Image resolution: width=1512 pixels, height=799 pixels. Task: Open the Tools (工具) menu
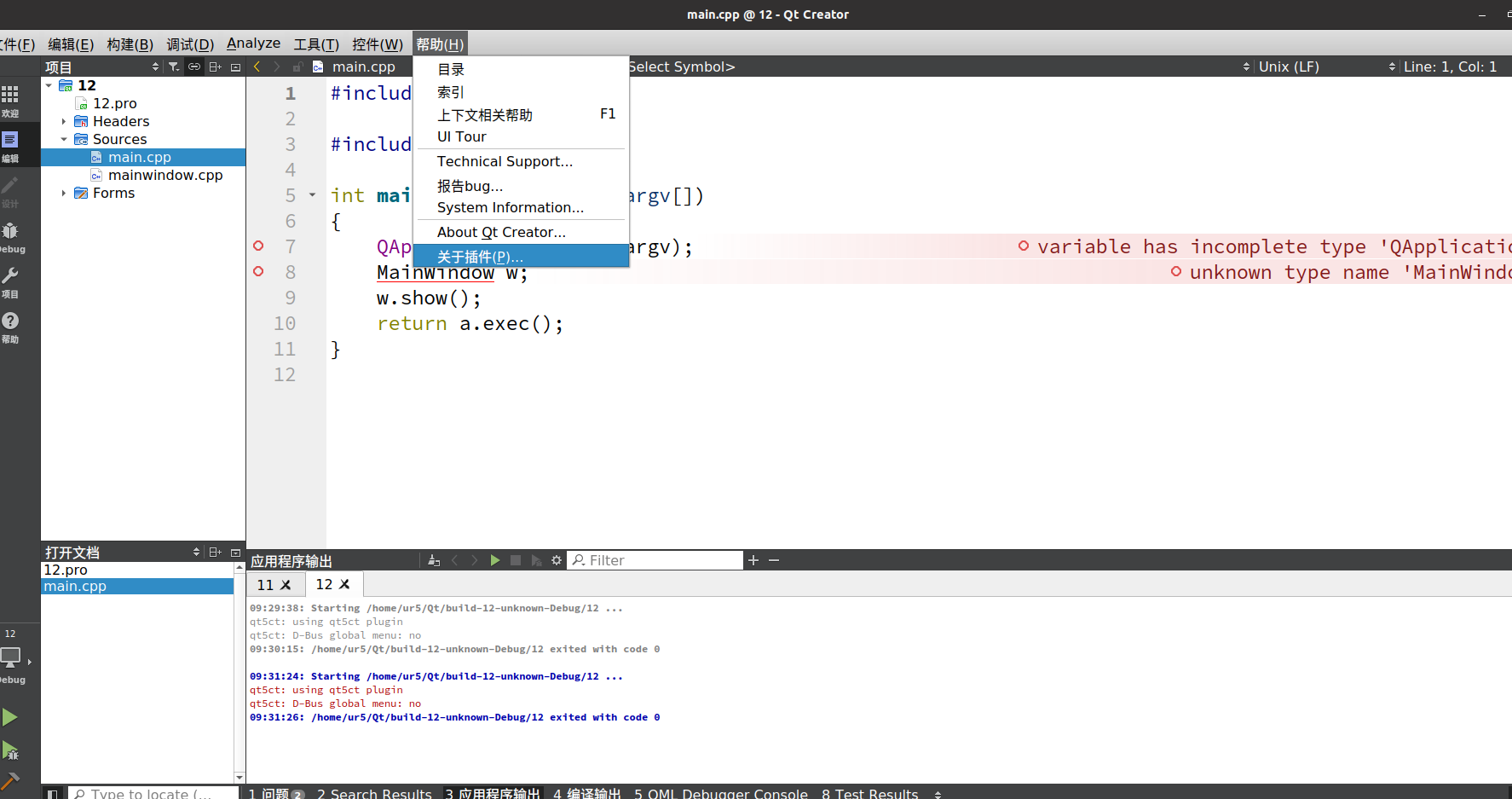point(316,44)
